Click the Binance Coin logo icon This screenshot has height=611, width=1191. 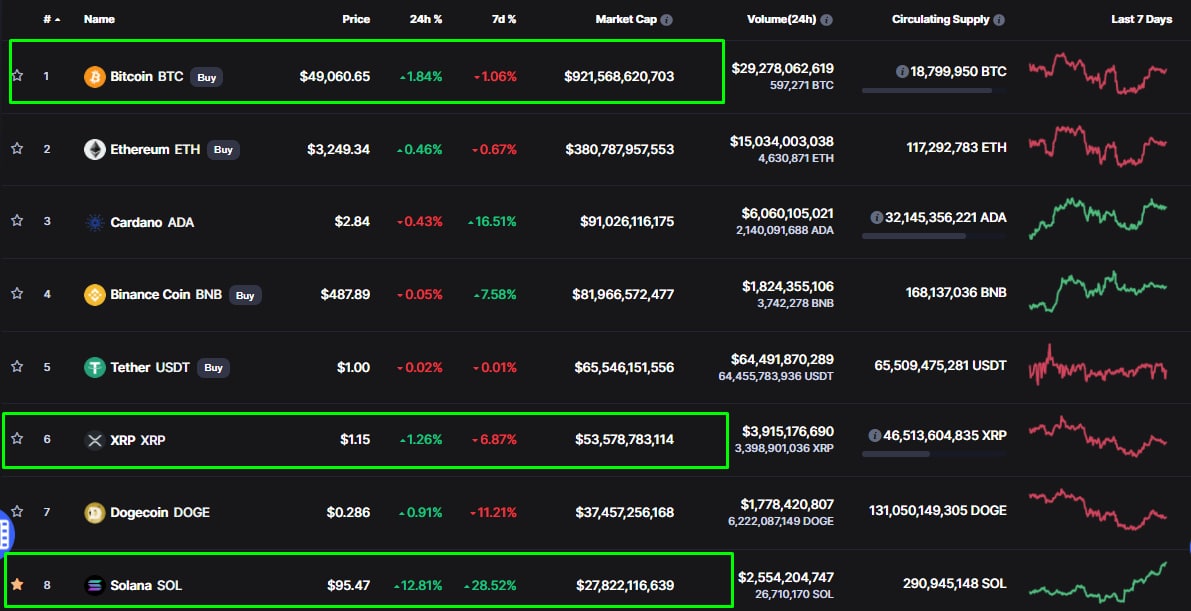95,295
